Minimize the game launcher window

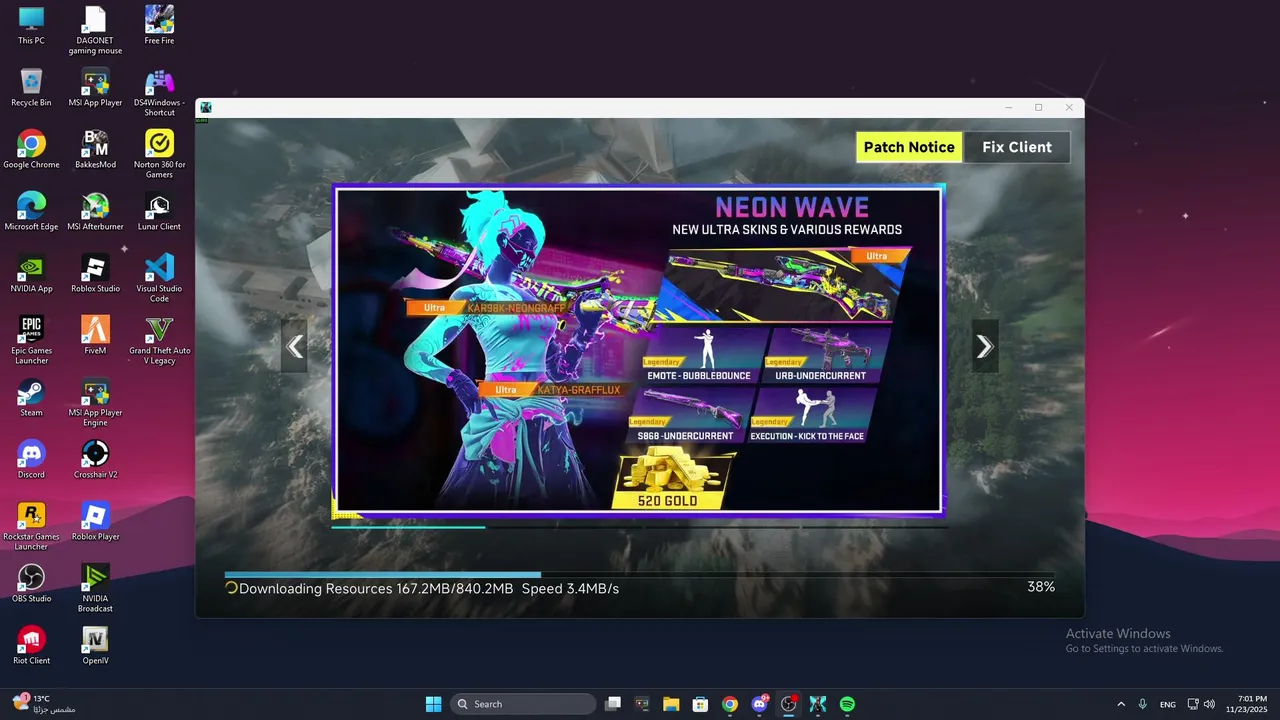pyautogui.click(x=1008, y=107)
